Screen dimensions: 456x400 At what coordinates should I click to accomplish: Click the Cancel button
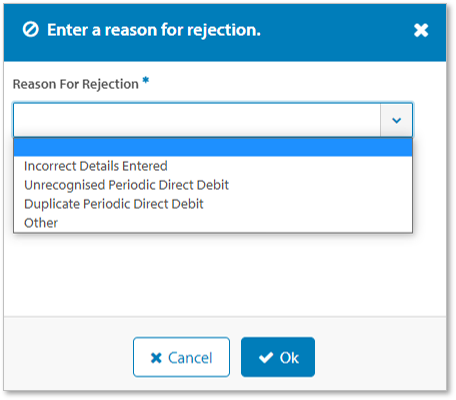[181, 357]
